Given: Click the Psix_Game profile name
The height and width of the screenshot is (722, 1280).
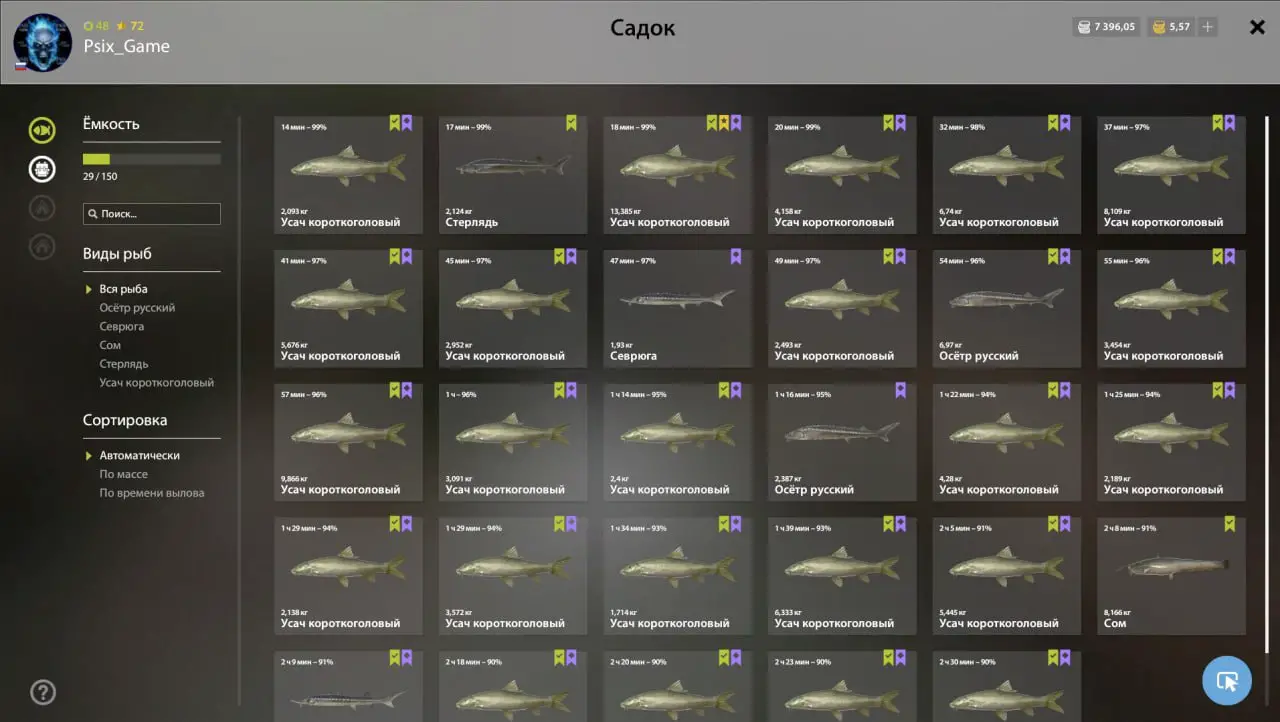Looking at the screenshot, I should tap(126, 46).
